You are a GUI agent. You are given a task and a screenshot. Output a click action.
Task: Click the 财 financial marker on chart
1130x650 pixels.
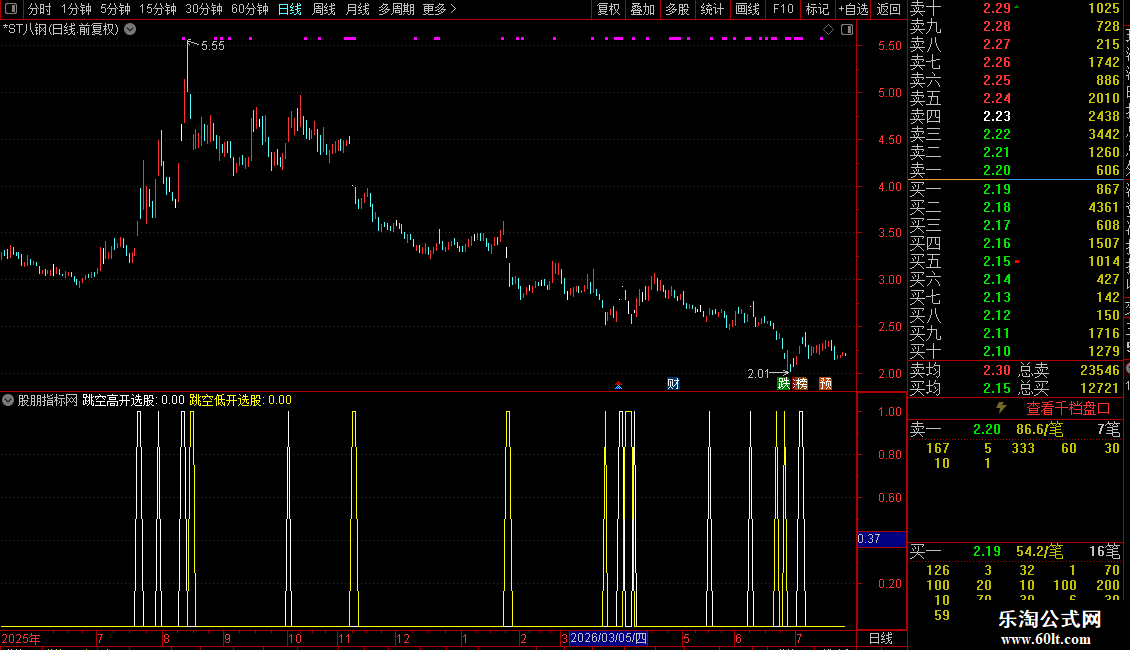(x=673, y=383)
